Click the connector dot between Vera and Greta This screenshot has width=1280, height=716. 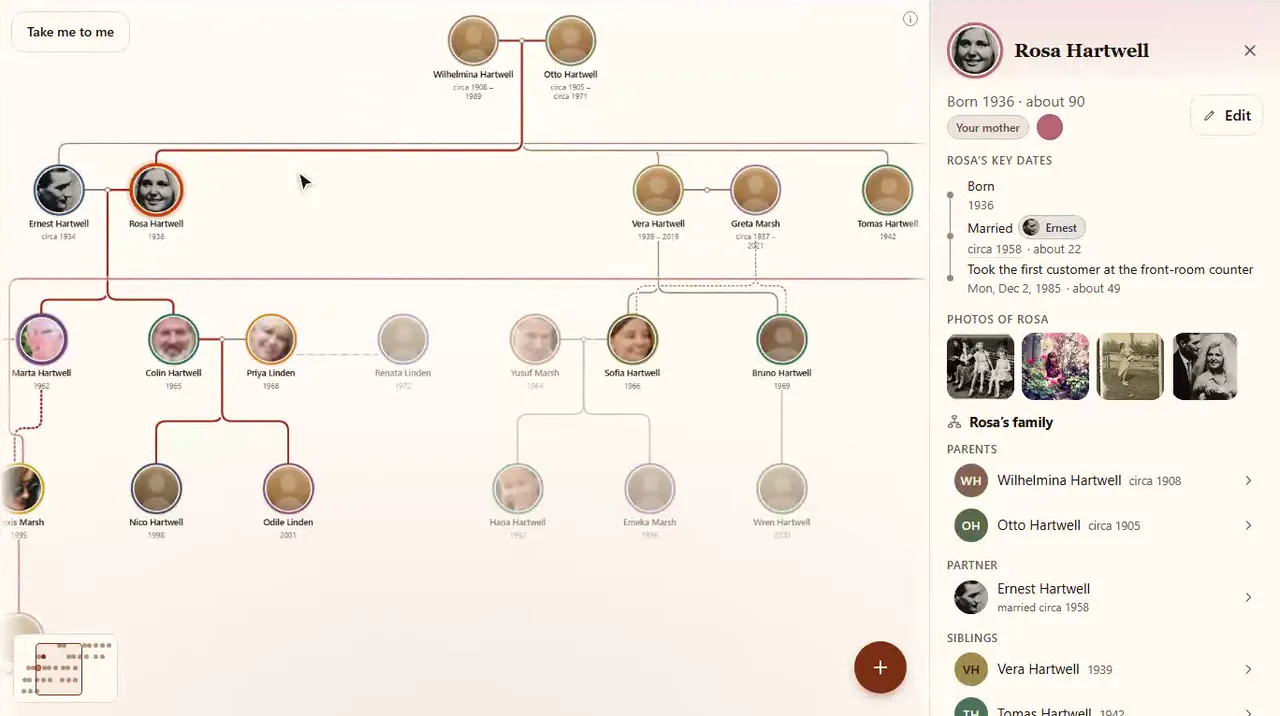tap(707, 190)
